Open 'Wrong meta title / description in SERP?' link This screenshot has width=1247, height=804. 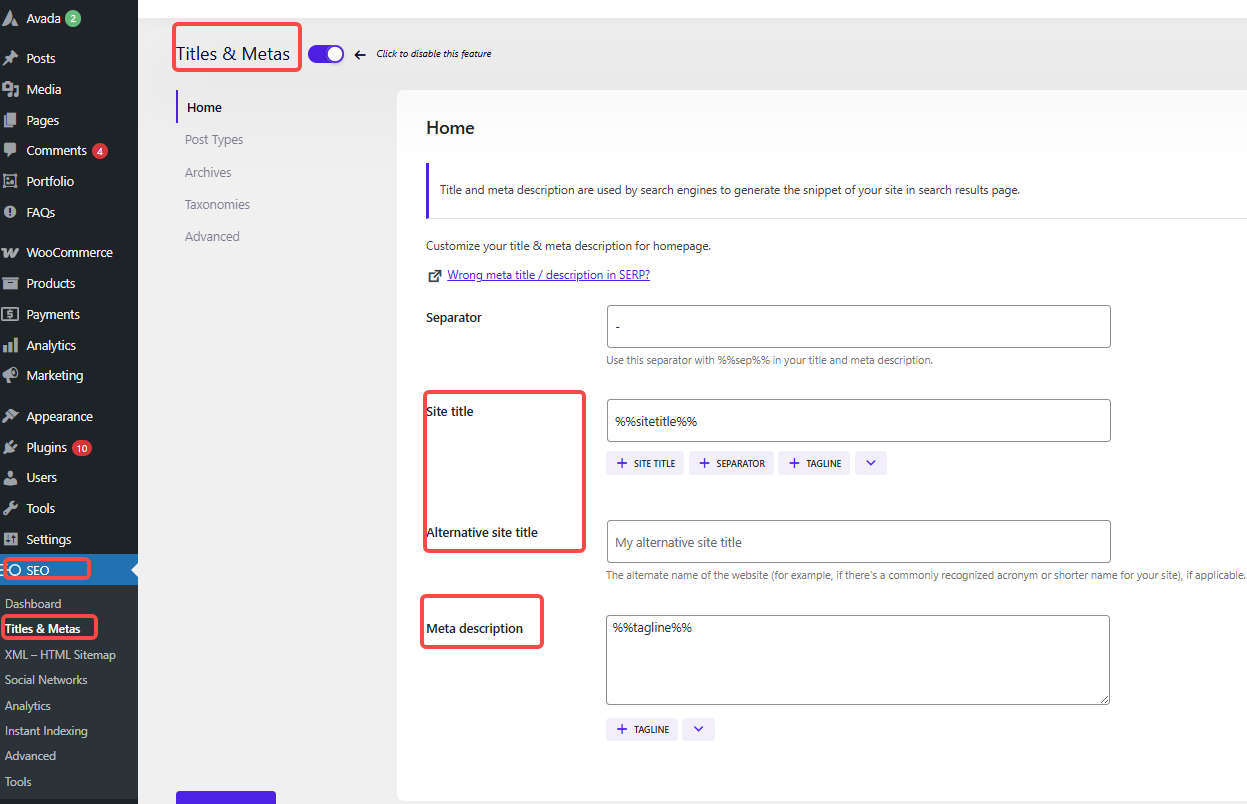pos(548,275)
